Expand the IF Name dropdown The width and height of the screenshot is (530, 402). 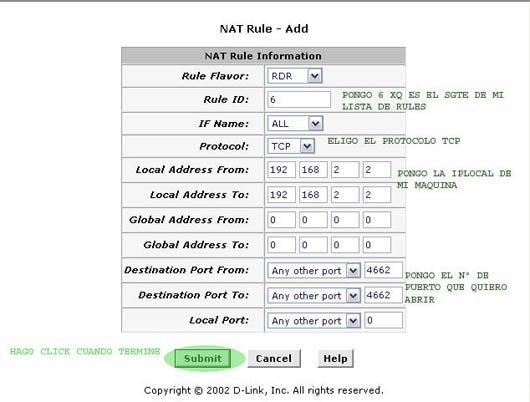pyautogui.click(x=295, y=123)
